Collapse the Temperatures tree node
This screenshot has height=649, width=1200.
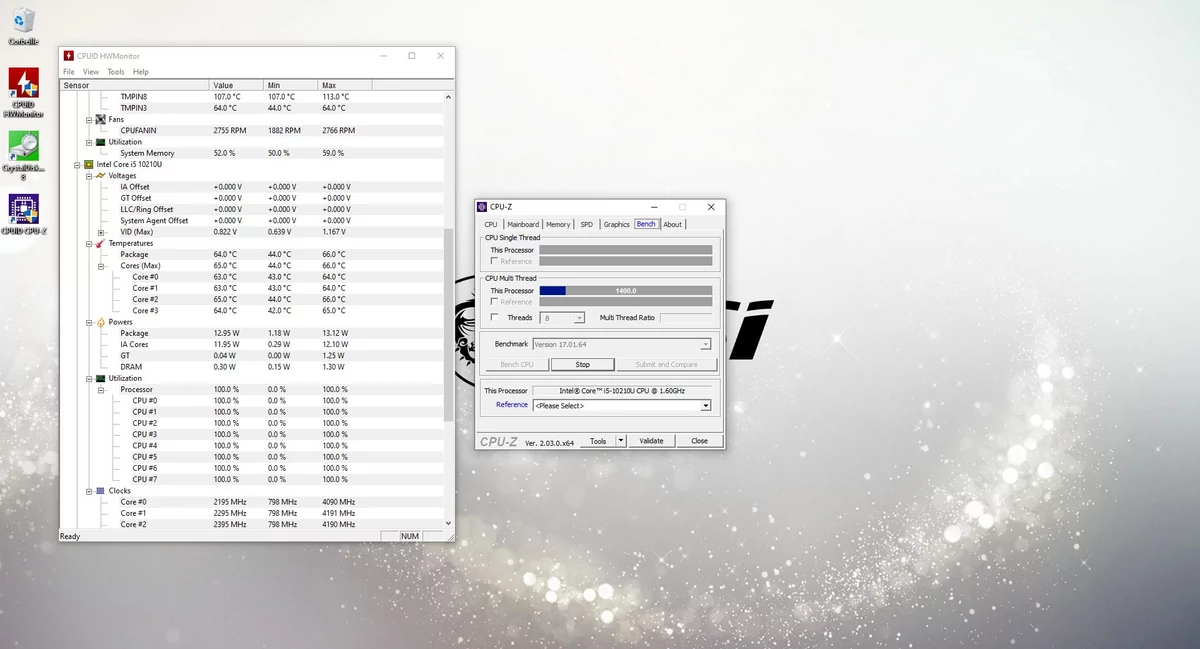(x=89, y=243)
